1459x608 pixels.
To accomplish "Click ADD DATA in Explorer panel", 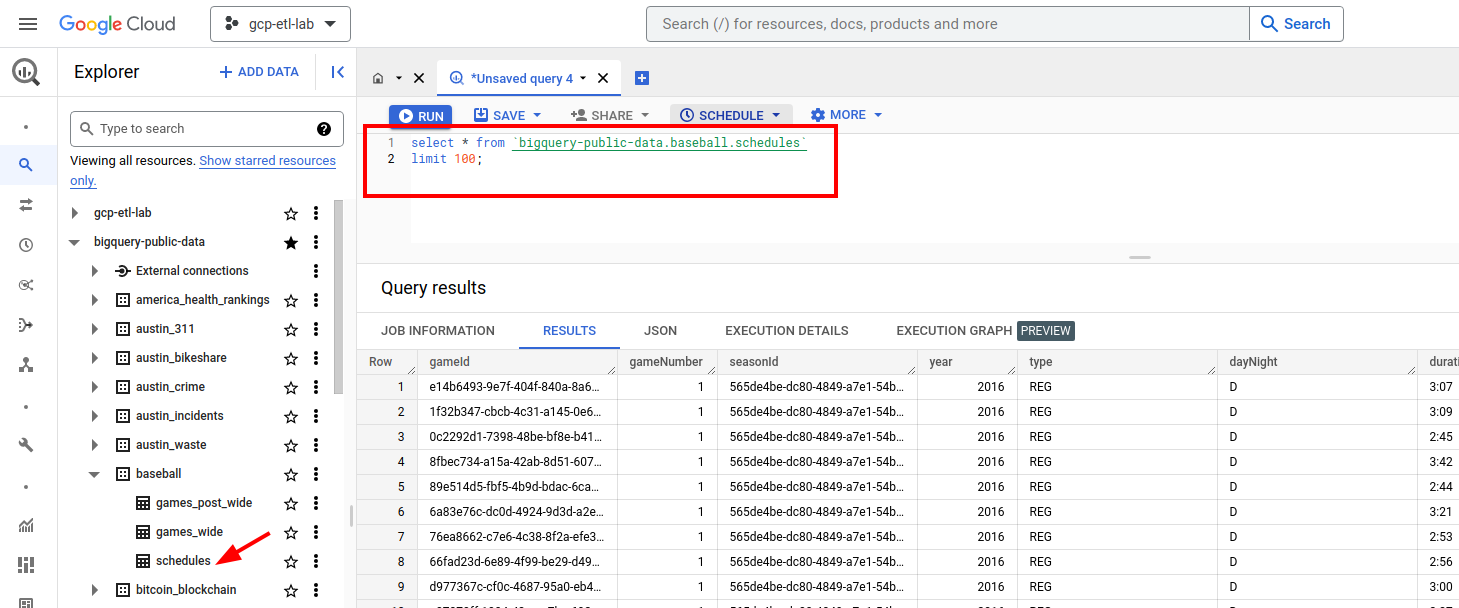I will (x=259, y=72).
